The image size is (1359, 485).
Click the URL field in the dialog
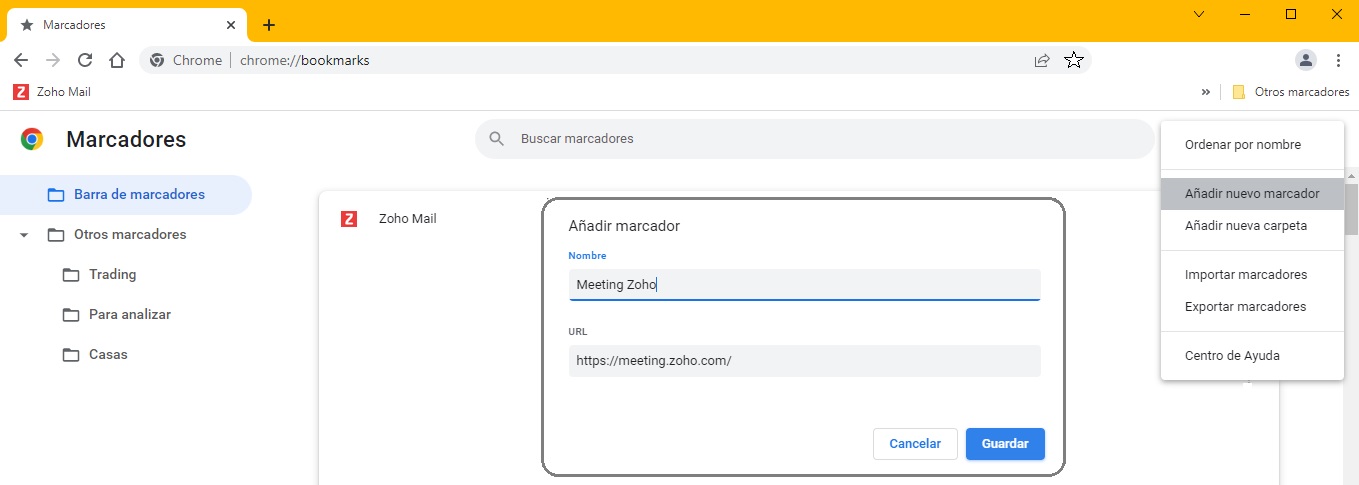point(804,361)
